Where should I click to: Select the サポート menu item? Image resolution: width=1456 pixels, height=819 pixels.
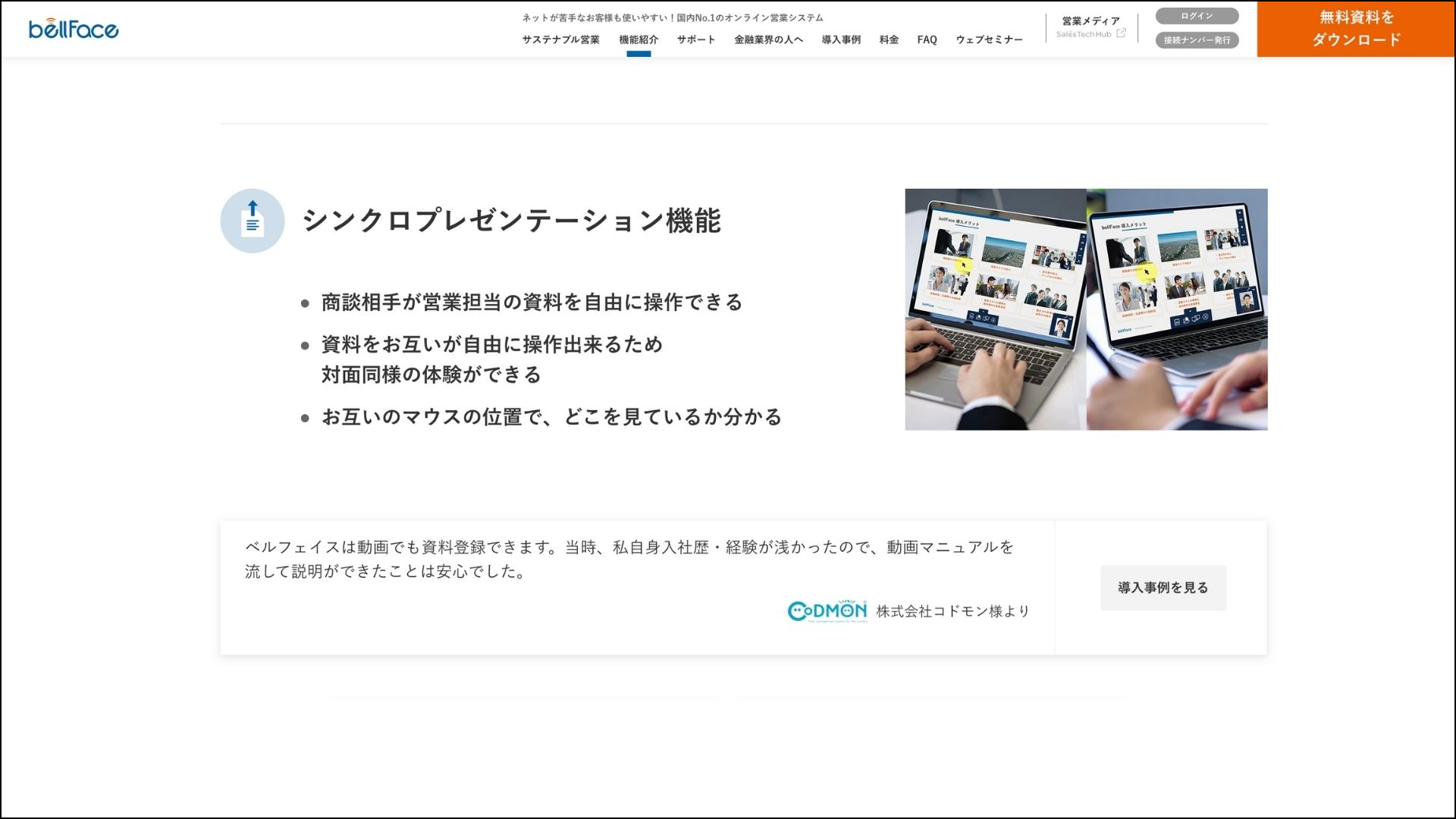(695, 39)
